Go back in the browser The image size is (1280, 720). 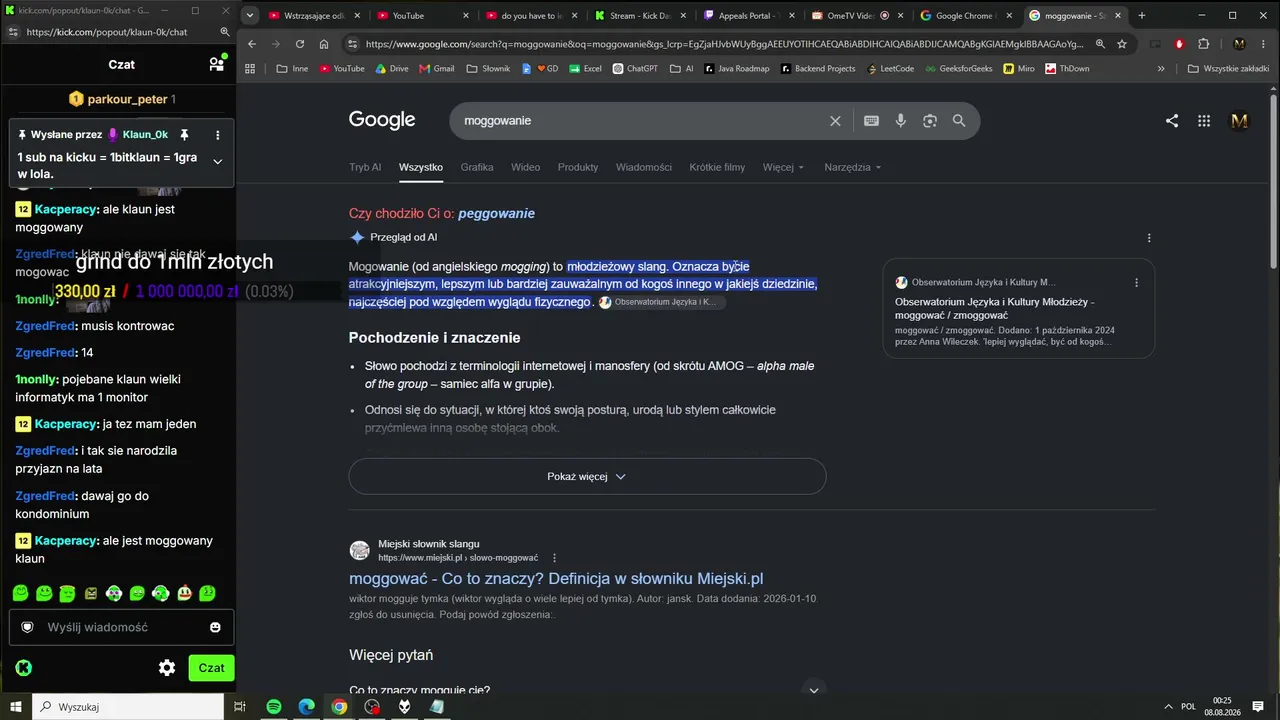(x=252, y=44)
